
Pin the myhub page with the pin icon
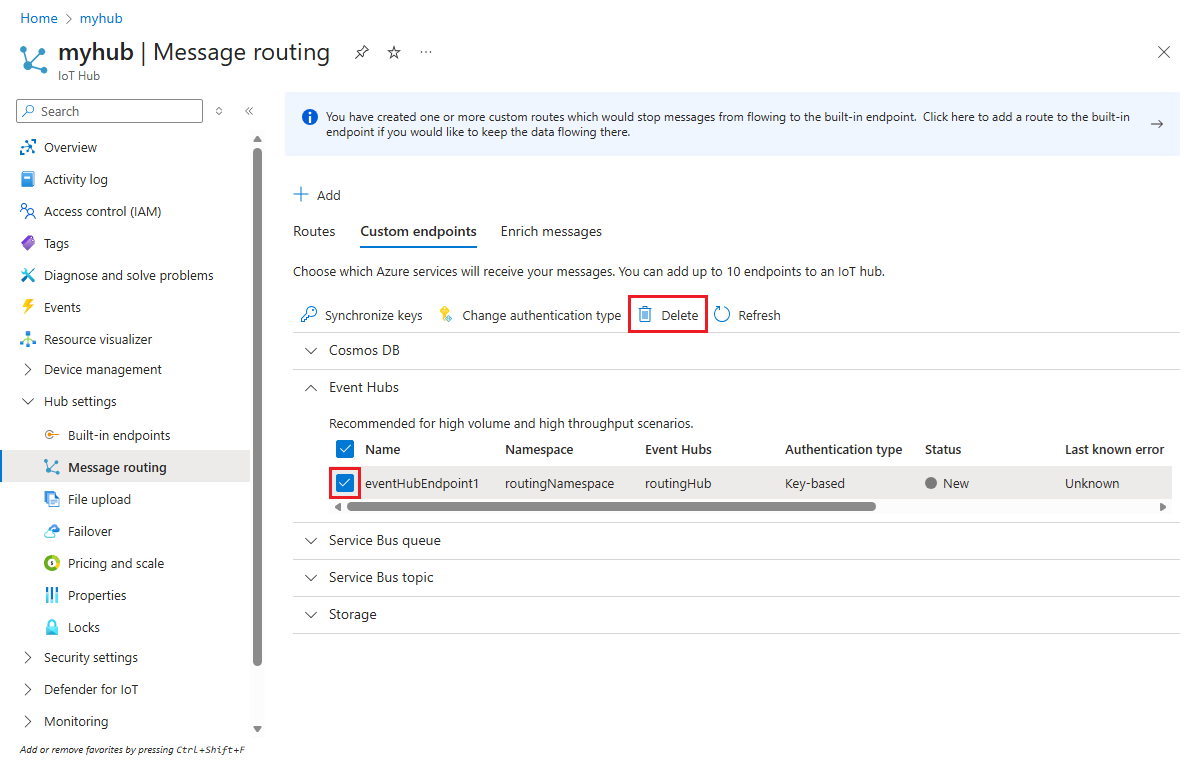(x=362, y=53)
